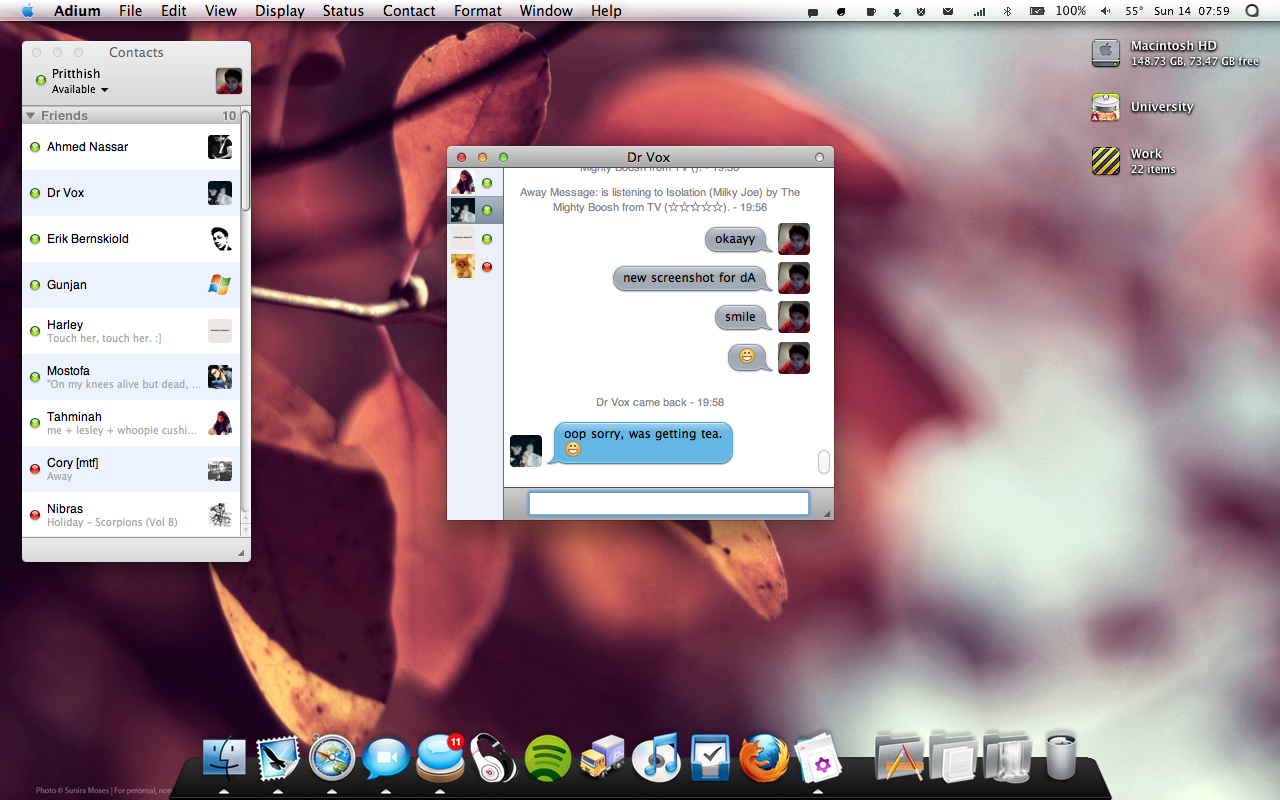The height and width of the screenshot is (800, 1280).
Task: Click Ahmed Nassar's avatar thumbnail
Action: click(x=220, y=147)
